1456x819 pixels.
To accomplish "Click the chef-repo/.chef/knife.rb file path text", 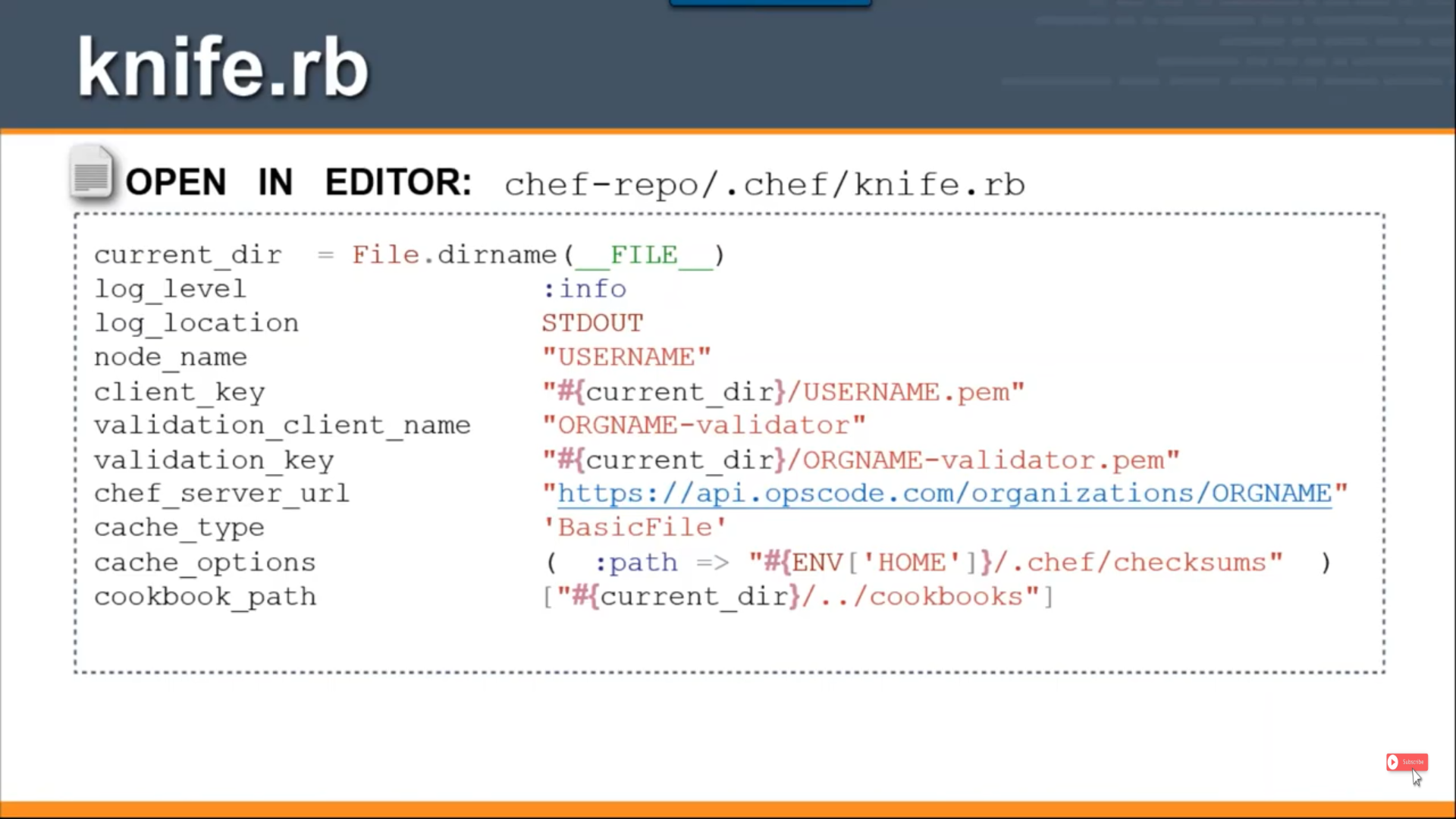I will 764,184.
